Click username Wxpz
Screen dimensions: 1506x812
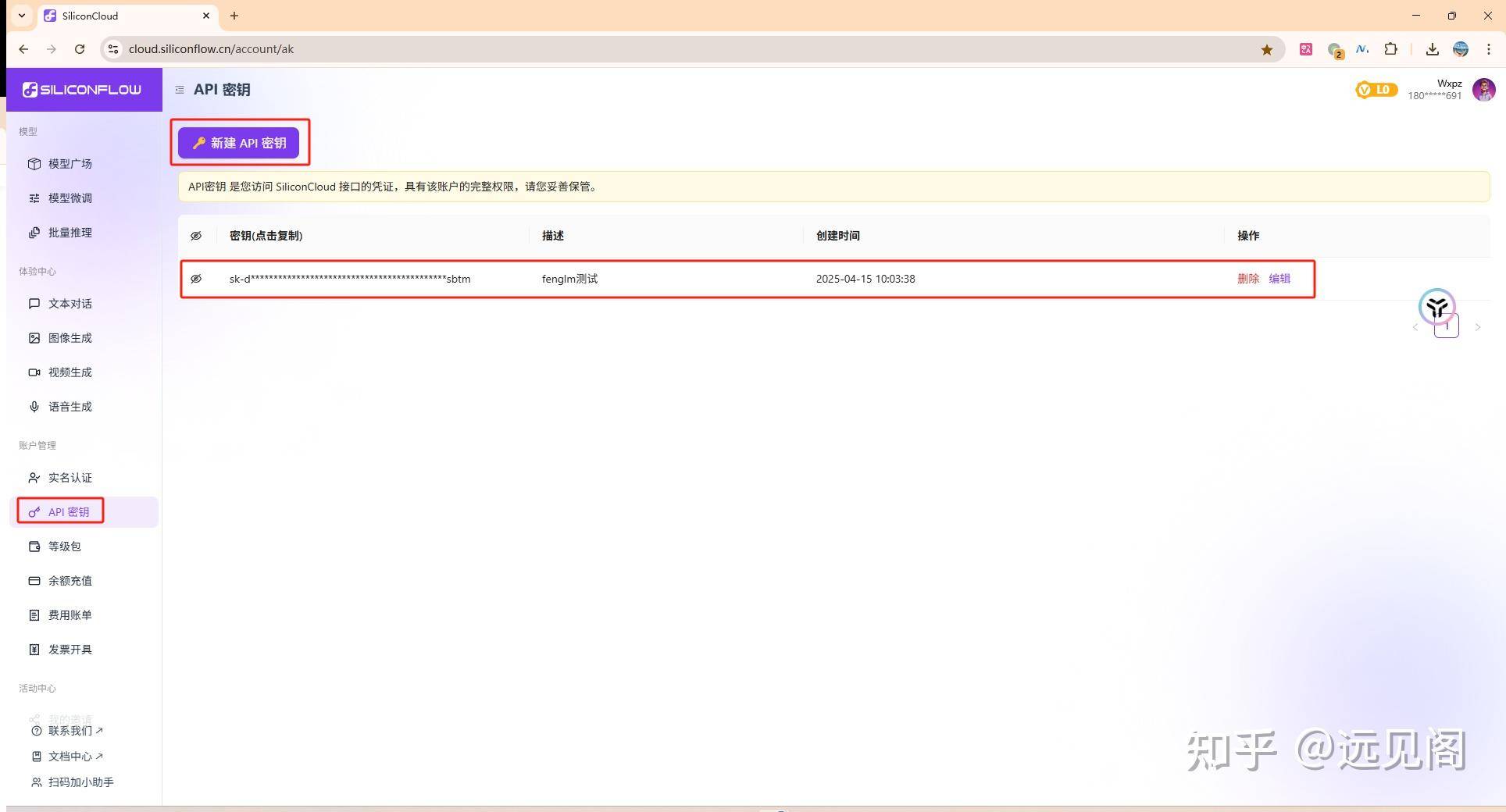coord(1449,84)
